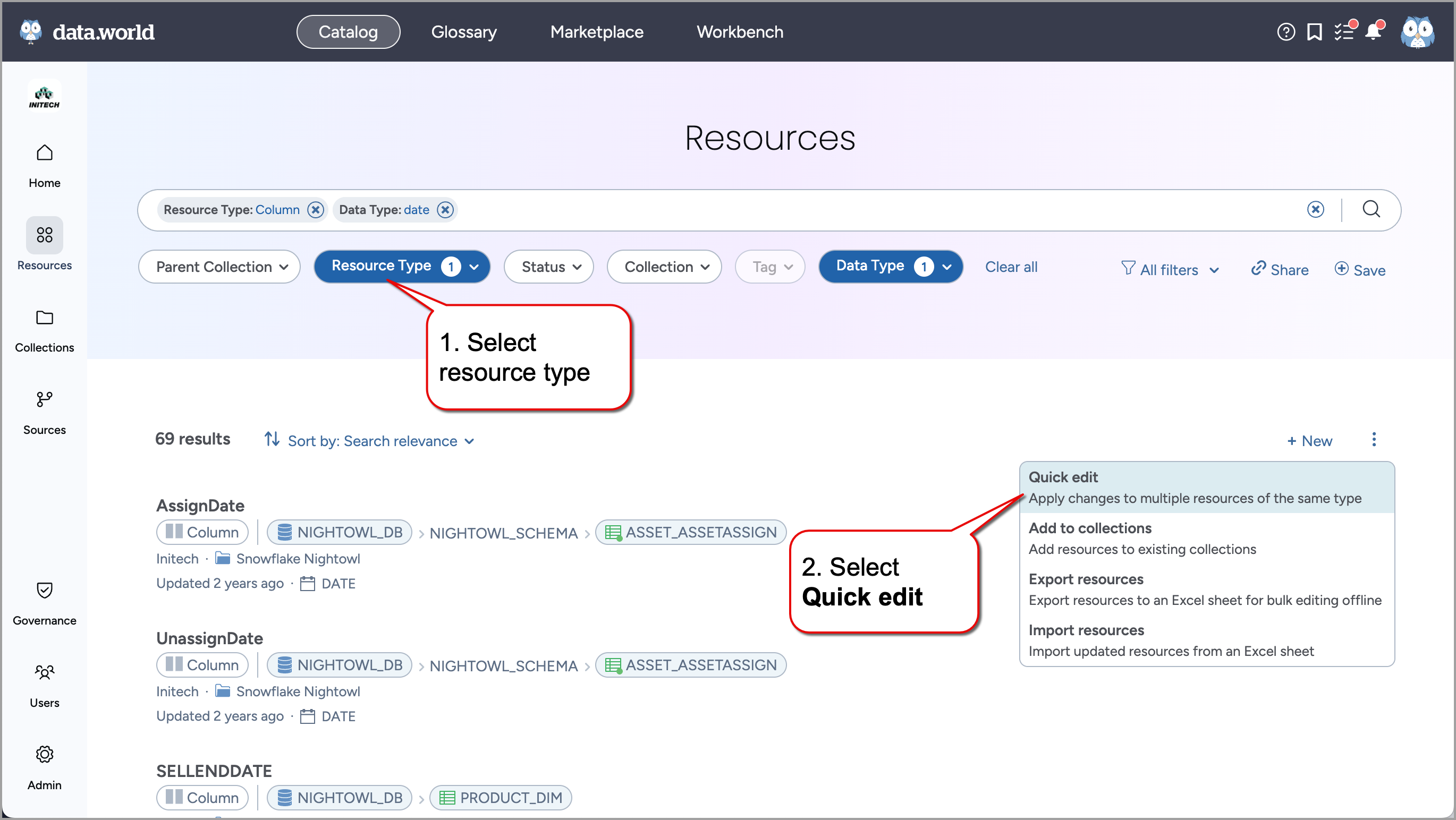This screenshot has height=820, width=1456.
Task: Navigate to the Marketplace tab
Action: (x=596, y=32)
